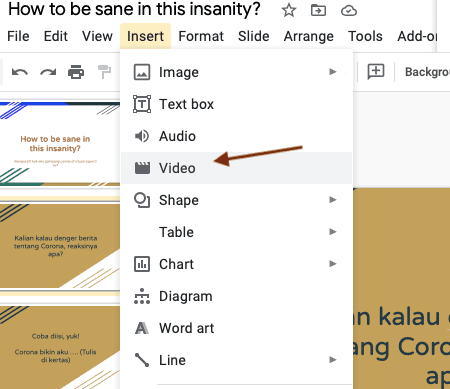Viewport: 450px width, 389px height.
Task: Open the Edit menu
Action: point(56,36)
